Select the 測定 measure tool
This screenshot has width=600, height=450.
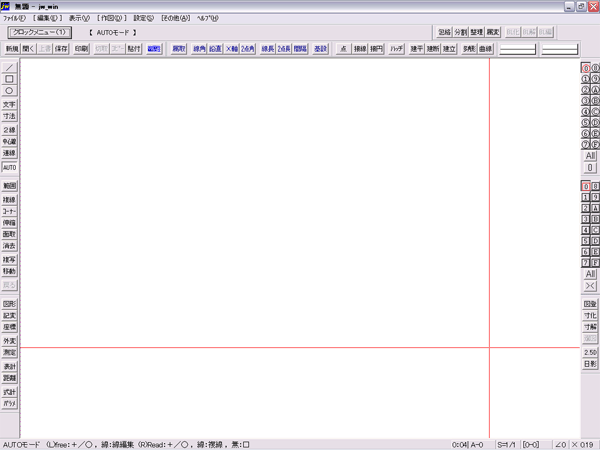9,352
